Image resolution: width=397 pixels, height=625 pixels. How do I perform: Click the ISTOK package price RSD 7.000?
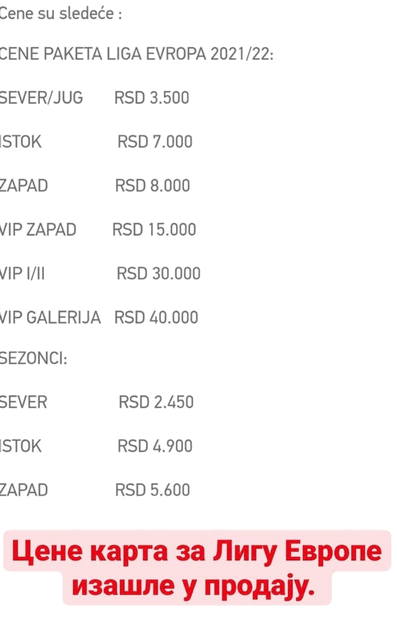click(155, 142)
